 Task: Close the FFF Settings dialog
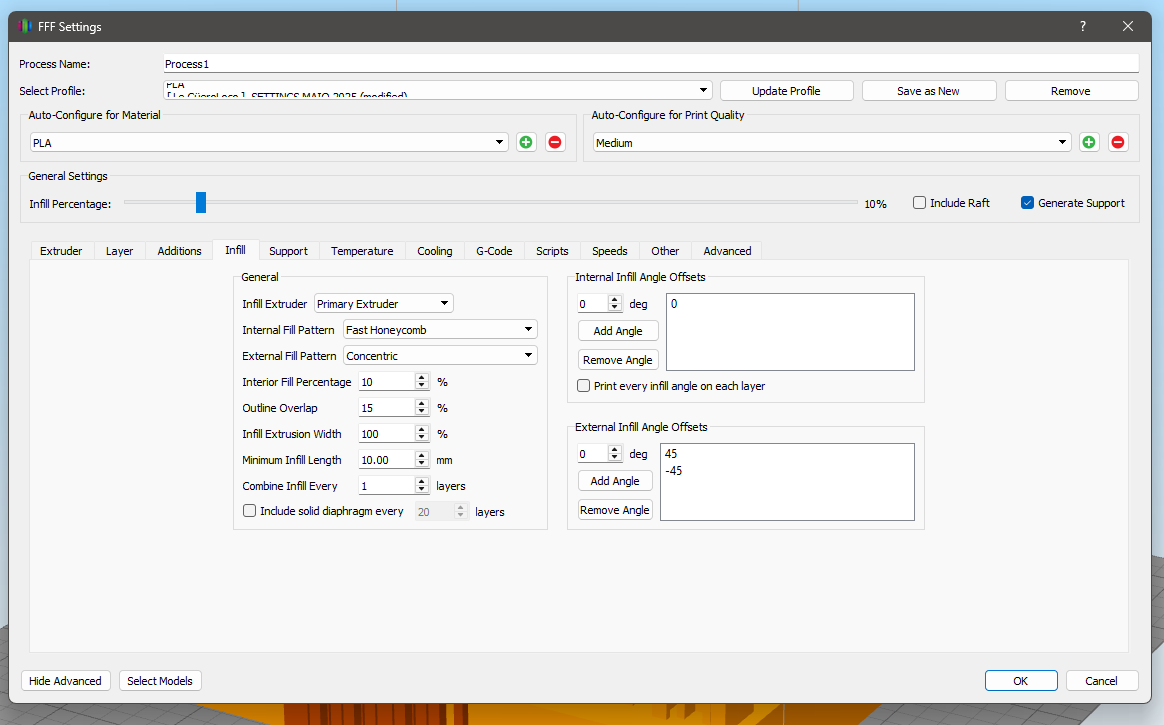pyautogui.click(x=1128, y=27)
